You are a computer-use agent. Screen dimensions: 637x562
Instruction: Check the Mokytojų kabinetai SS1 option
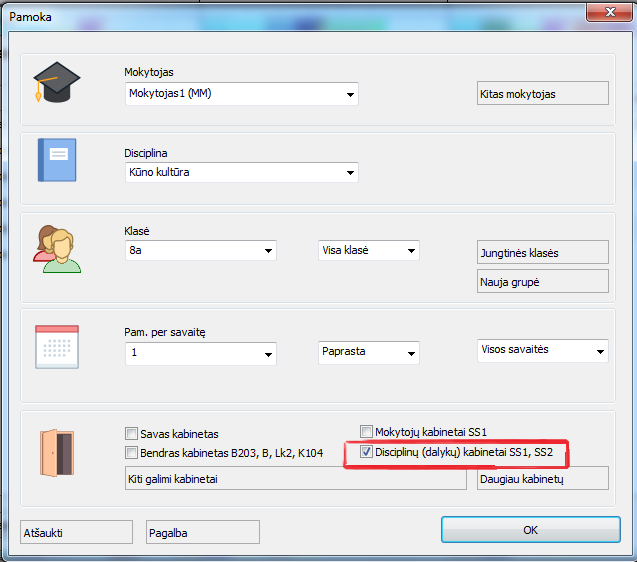pos(366,431)
